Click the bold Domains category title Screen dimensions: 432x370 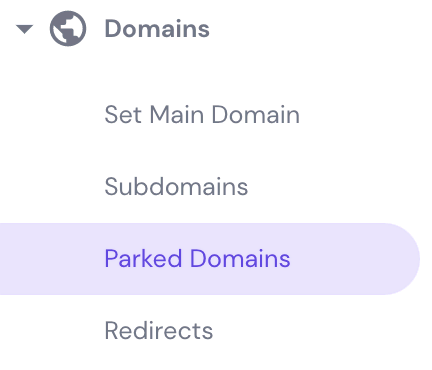(x=157, y=29)
